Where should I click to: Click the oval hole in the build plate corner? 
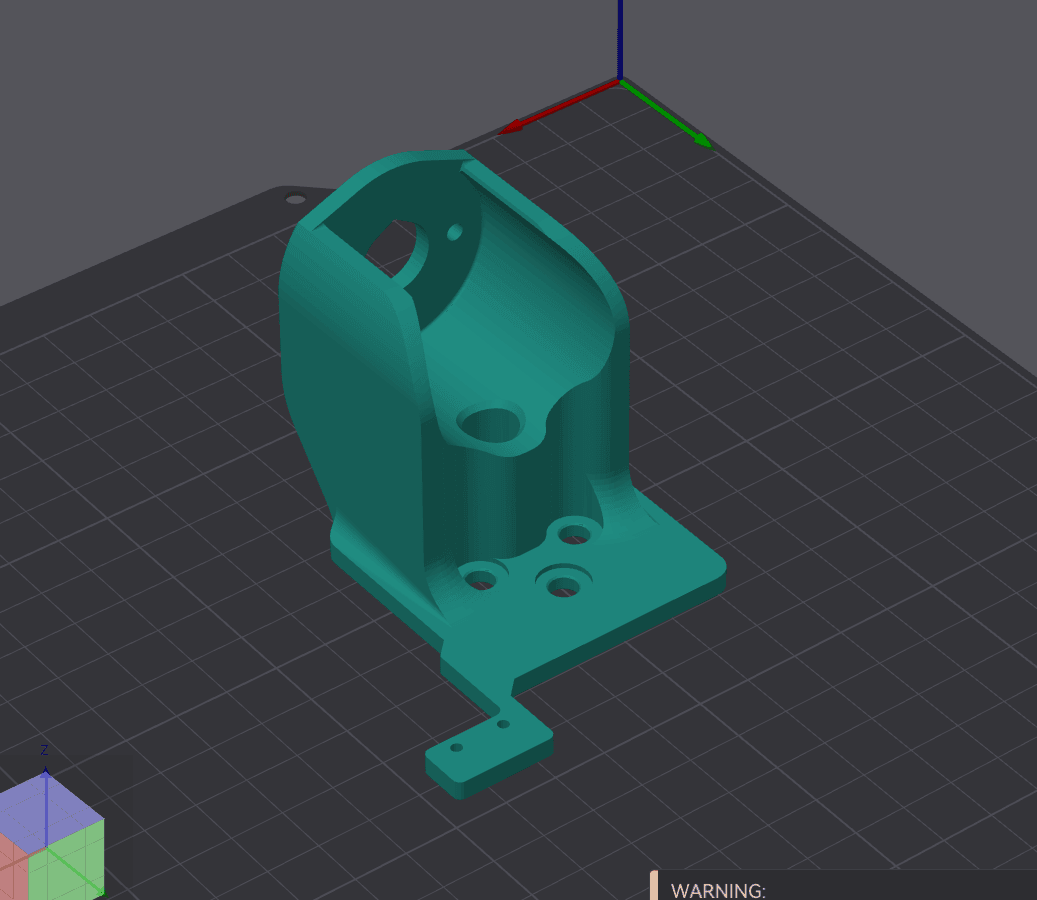tap(296, 198)
